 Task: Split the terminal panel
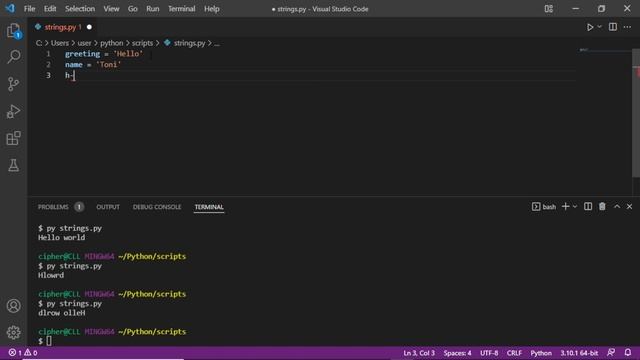pos(588,207)
